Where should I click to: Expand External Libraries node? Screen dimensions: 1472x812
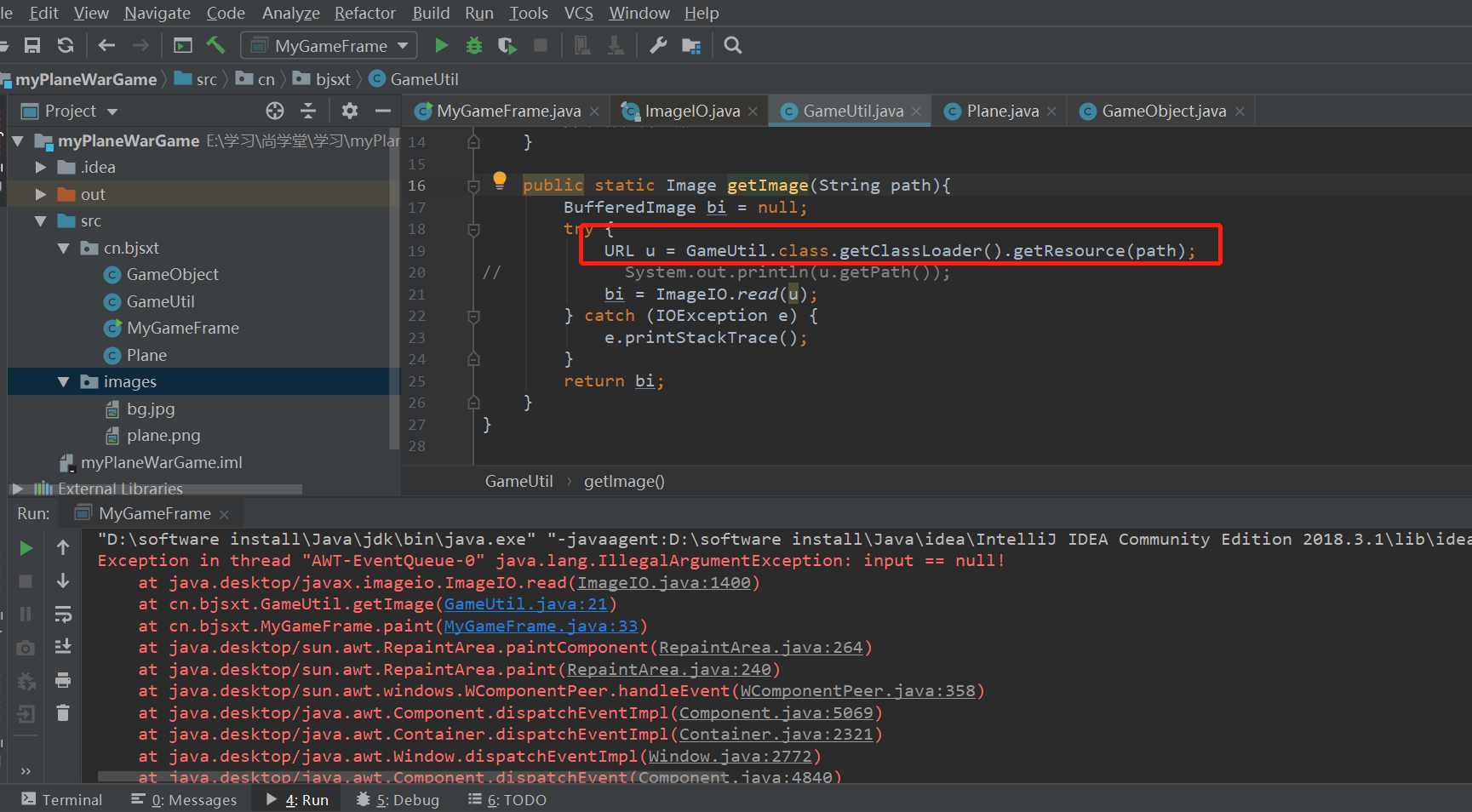pos(17,489)
